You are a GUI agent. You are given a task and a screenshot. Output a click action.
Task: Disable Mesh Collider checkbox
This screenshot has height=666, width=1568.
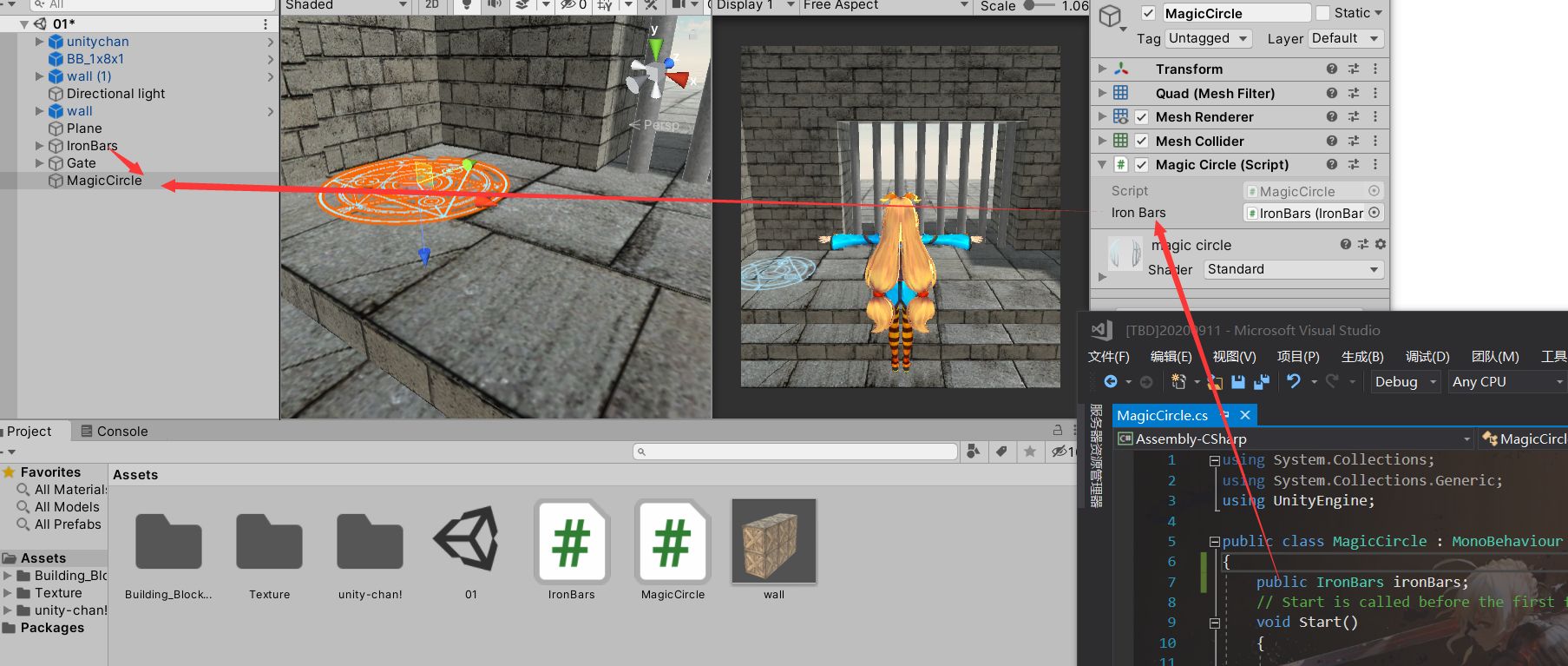1142,141
